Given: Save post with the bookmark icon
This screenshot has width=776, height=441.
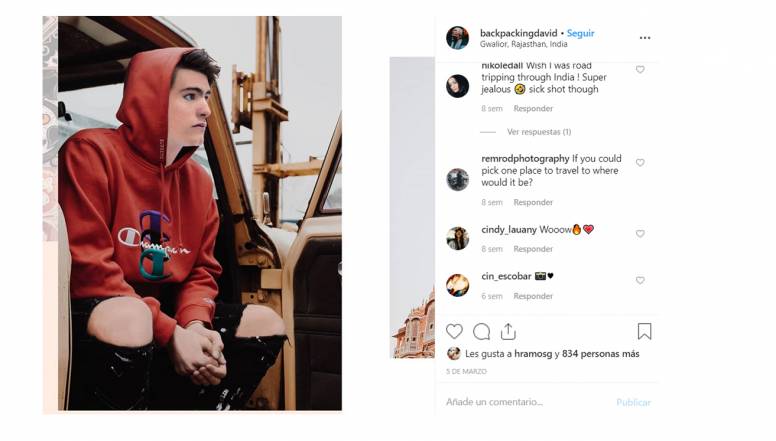Looking at the screenshot, I should [644, 331].
